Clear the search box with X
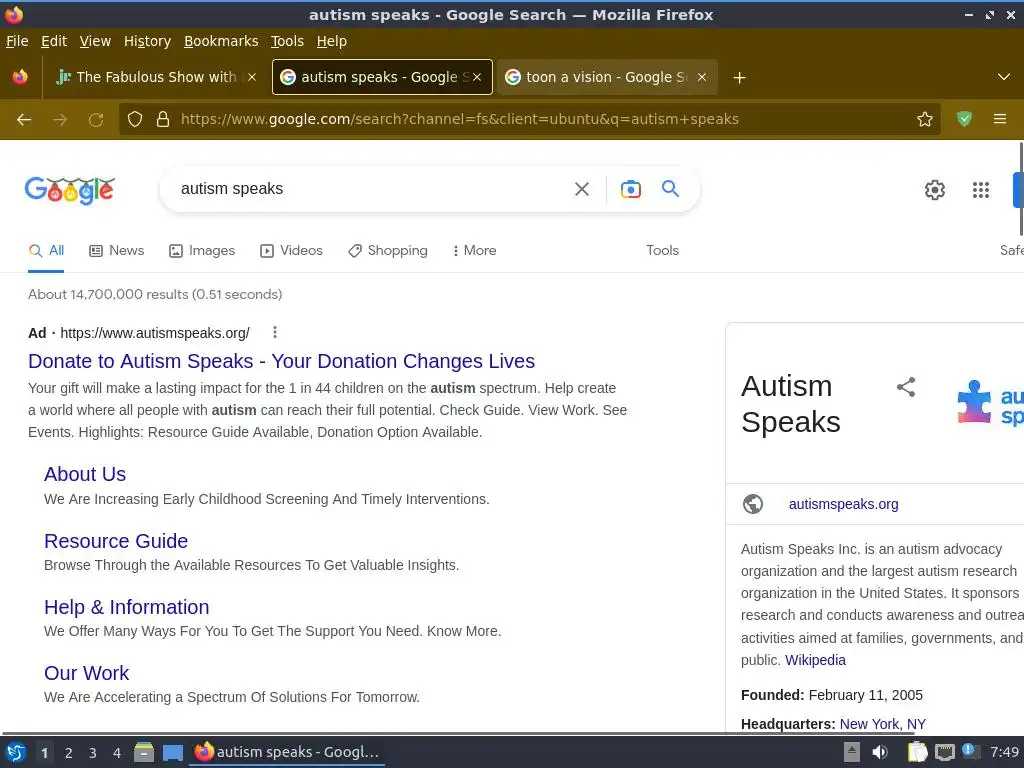This screenshot has width=1024, height=768. (x=582, y=189)
